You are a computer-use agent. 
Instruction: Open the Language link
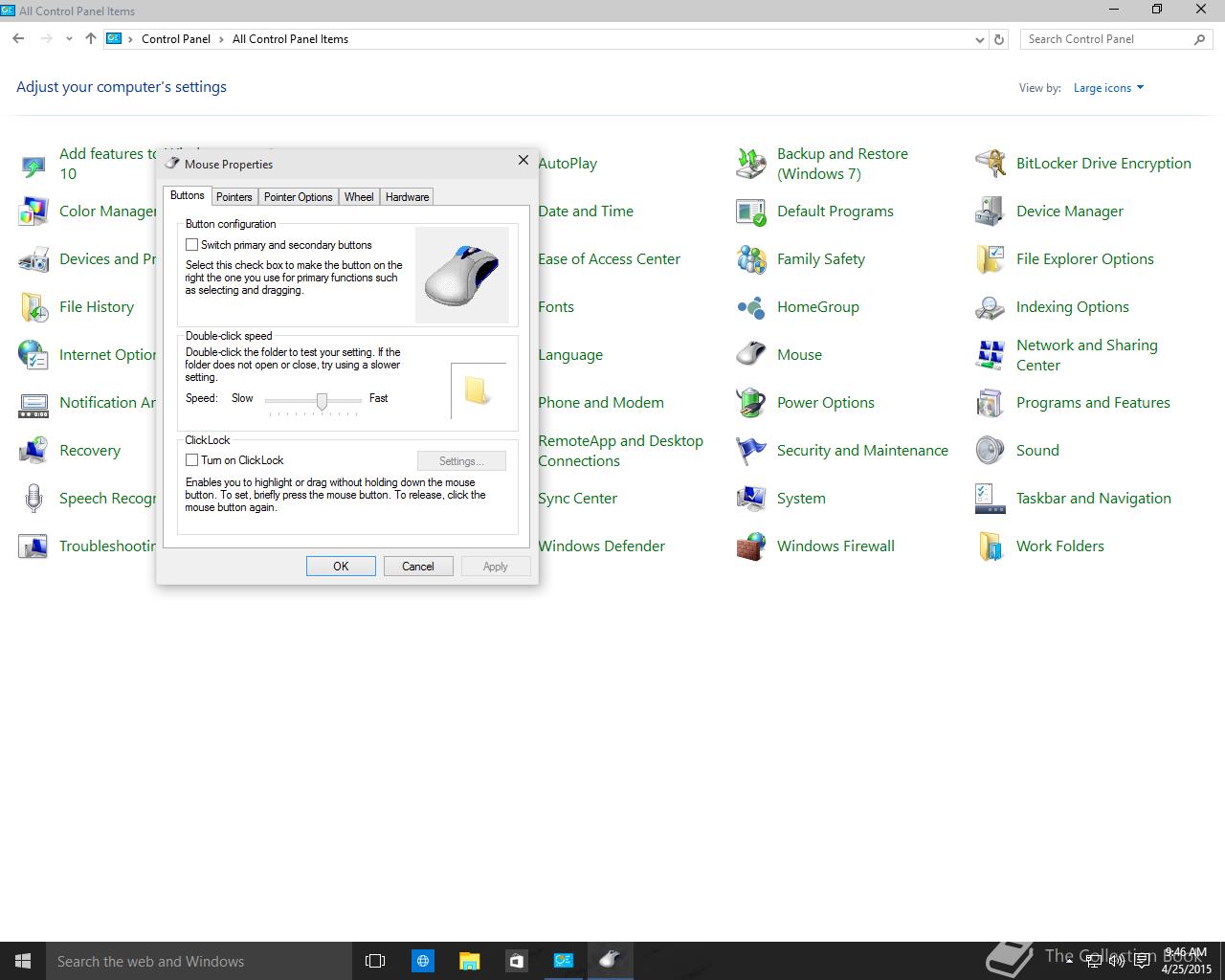tap(570, 355)
